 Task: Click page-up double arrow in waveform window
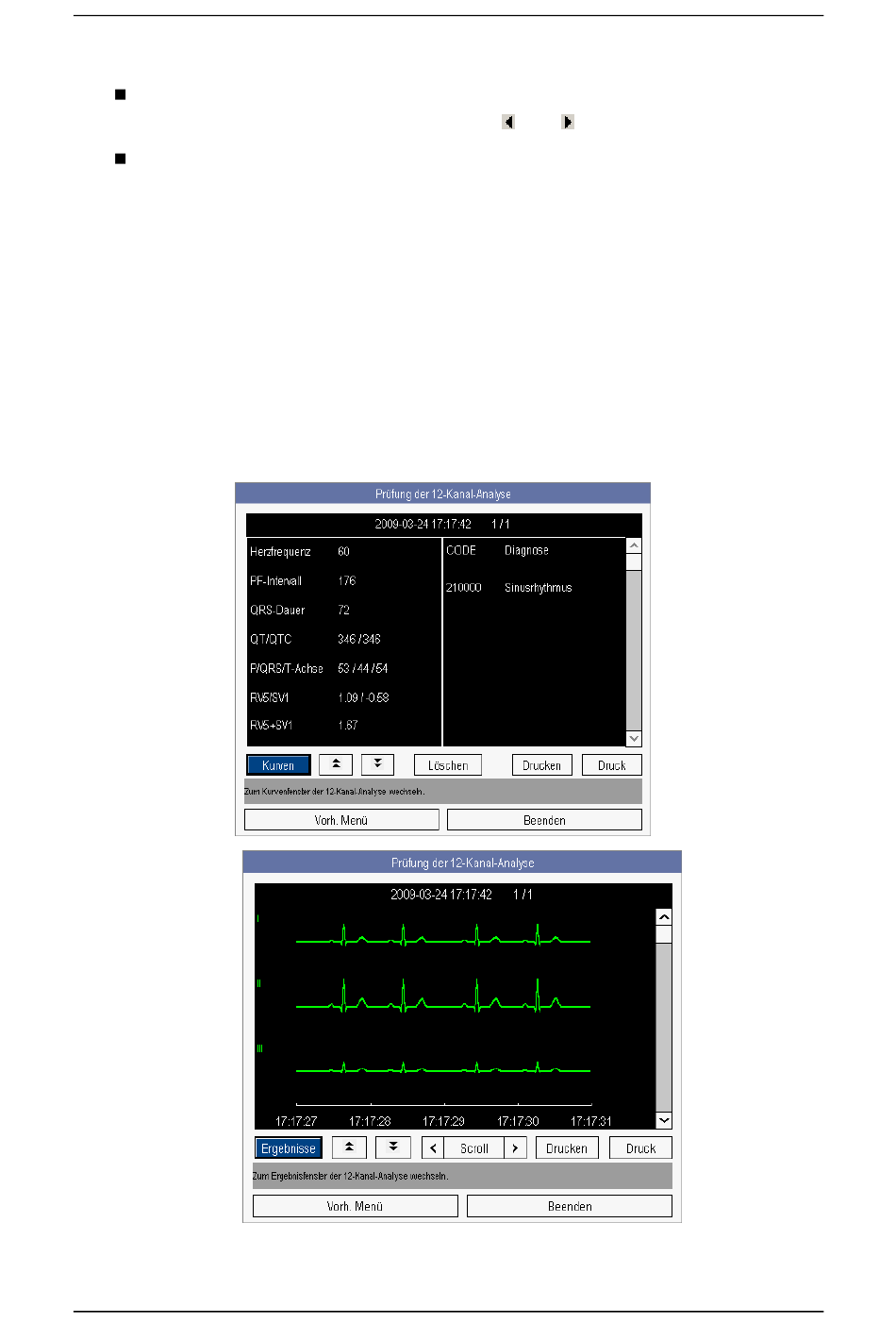tap(349, 1147)
